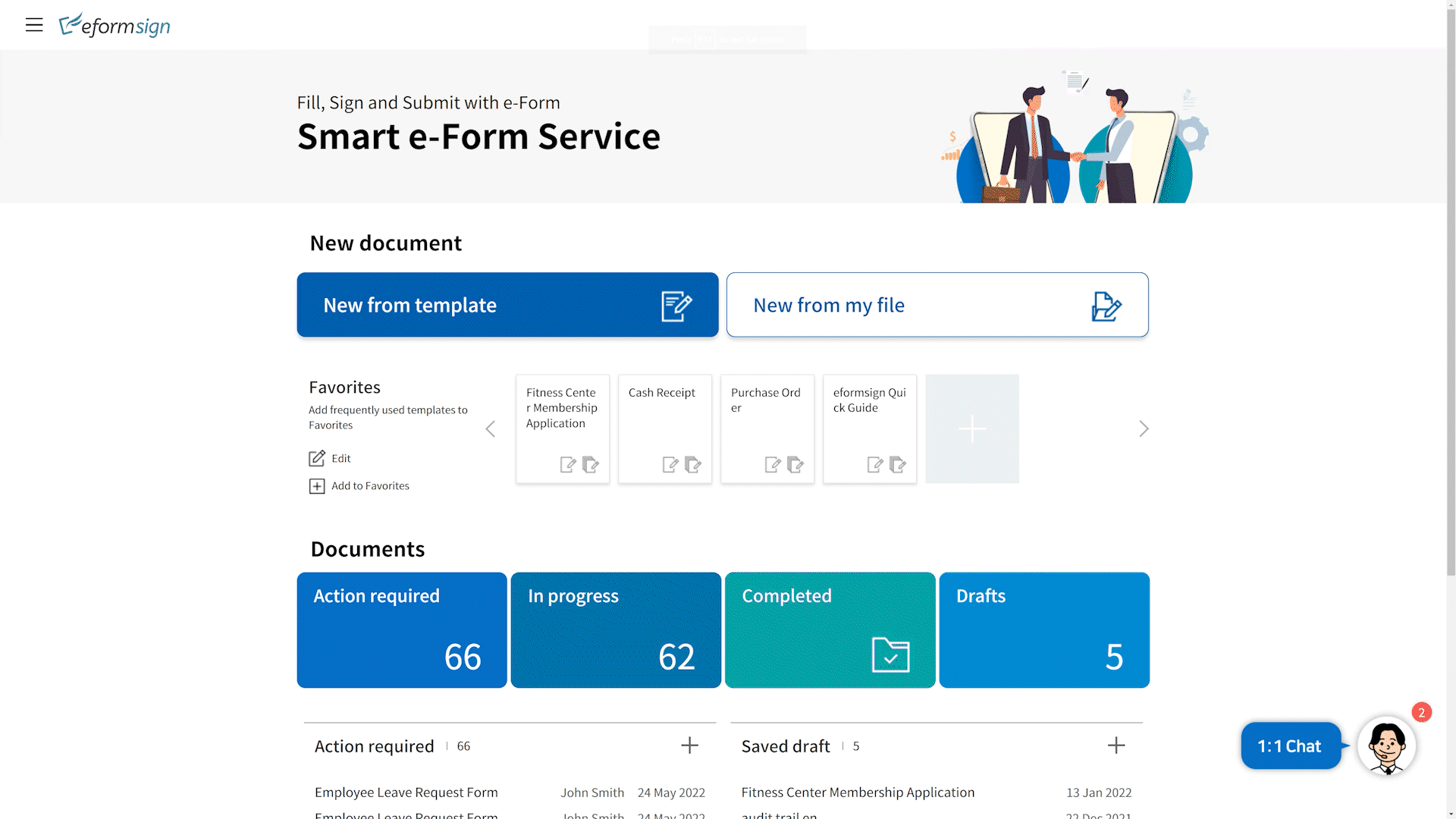Open the Purchase Order favorite card
The width and height of the screenshot is (1456, 819).
pyautogui.click(x=767, y=428)
